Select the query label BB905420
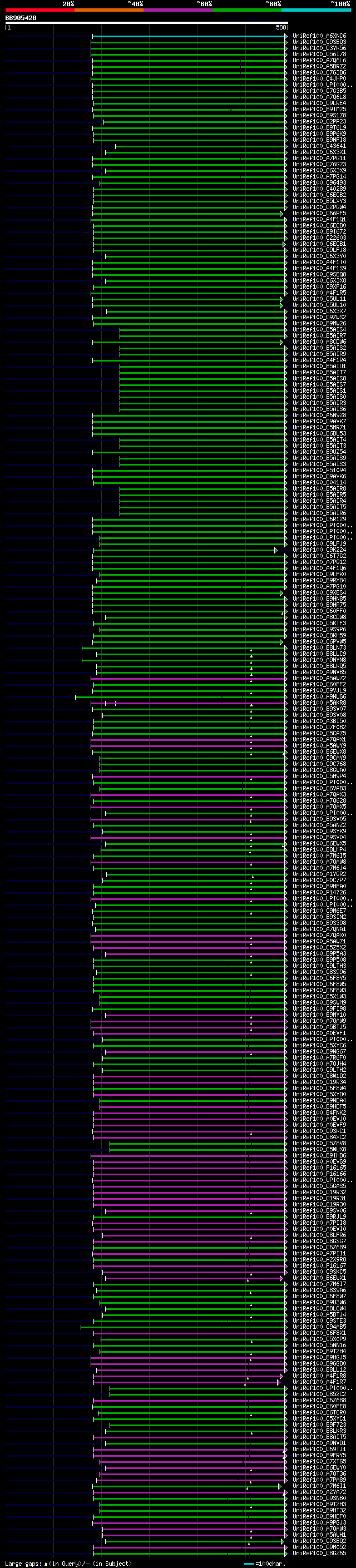This screenshot has height=1568, width=356. point(21,18)
